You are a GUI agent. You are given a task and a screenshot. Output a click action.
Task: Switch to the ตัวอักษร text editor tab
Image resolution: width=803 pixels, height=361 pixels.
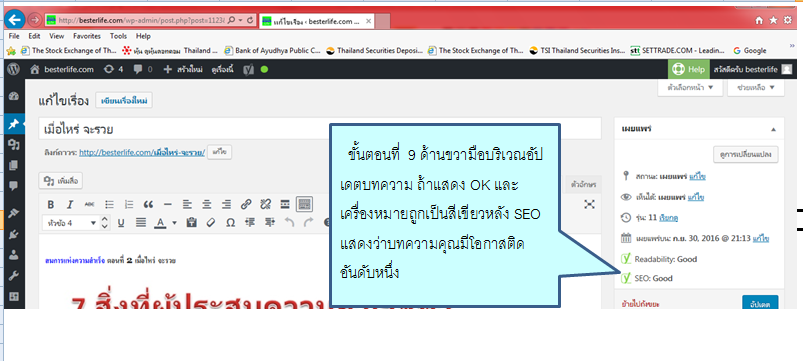(583, 184)
